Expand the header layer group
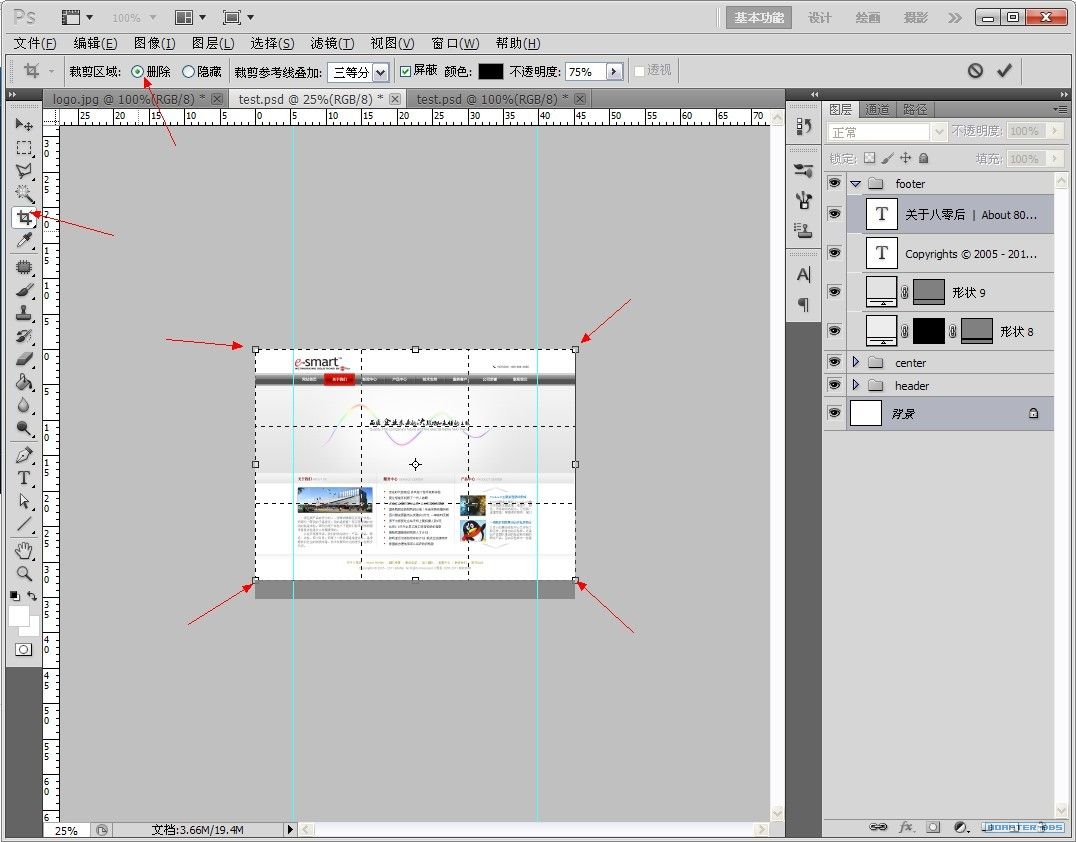Viewport: 1076px width, 842px height. (x=855, y=385)
